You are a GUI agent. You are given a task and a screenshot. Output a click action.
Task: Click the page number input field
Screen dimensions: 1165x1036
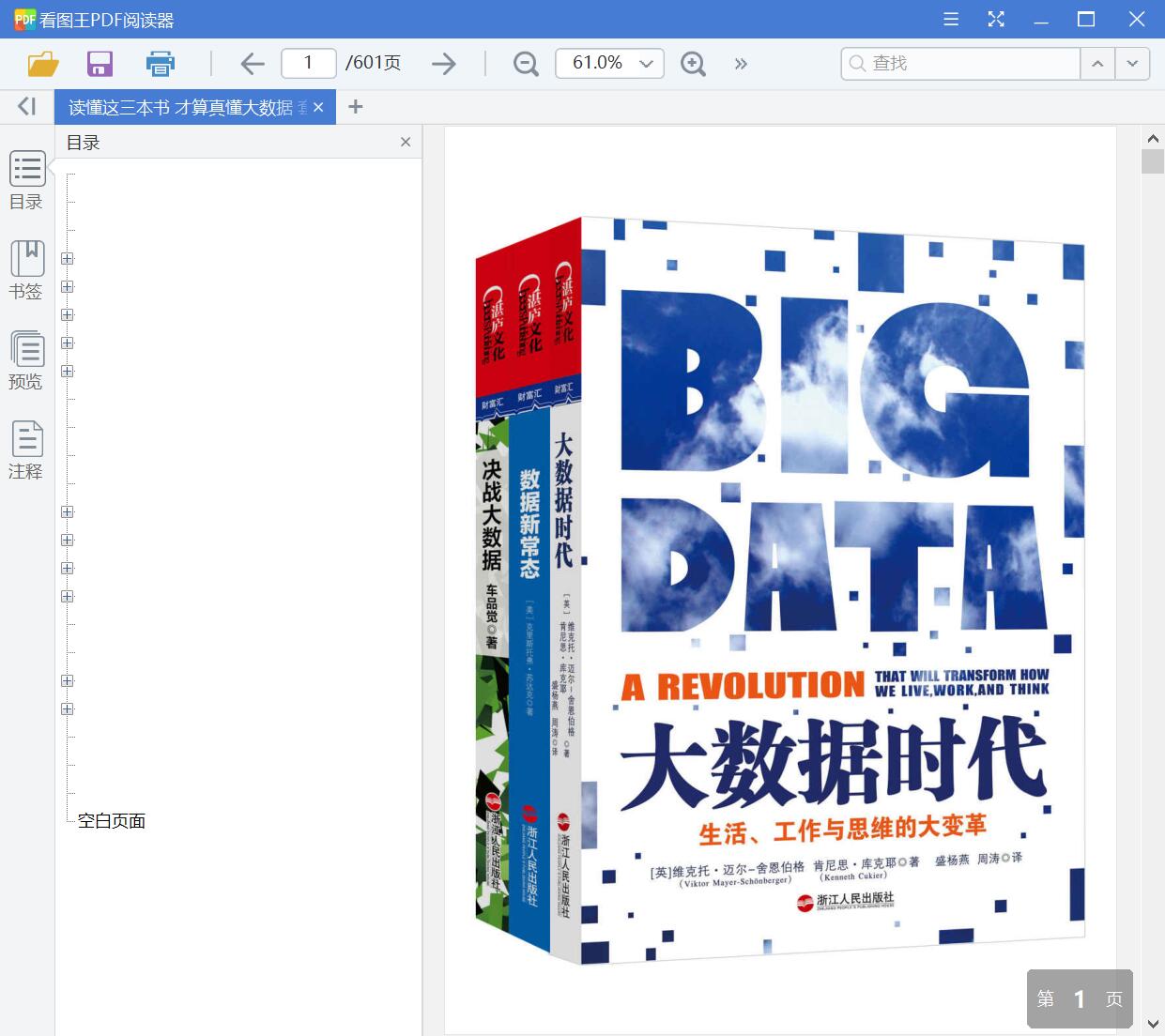click(x=308, y=63)
